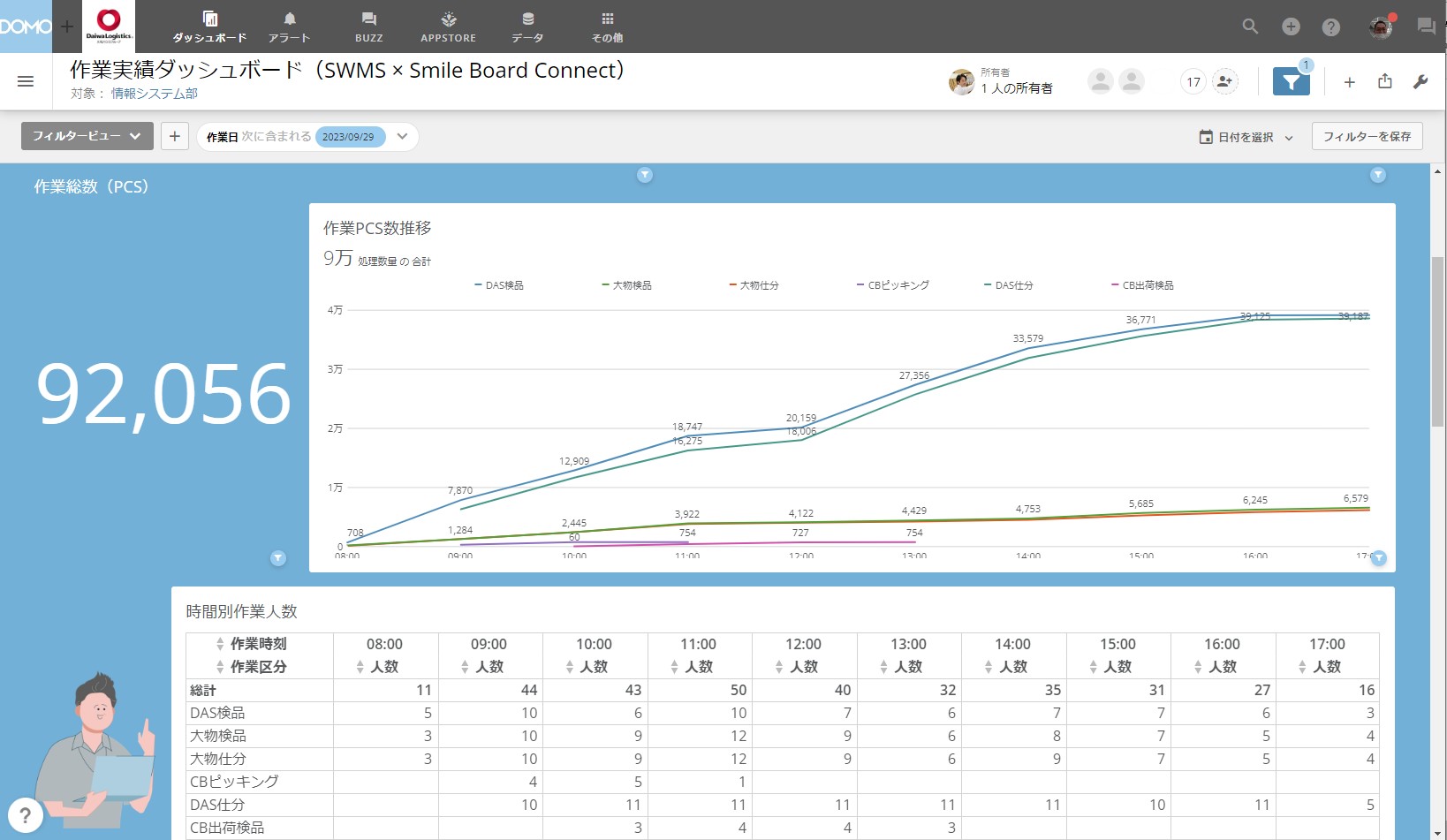
Task: Expand the フィルタービュー dropdown
Action: click(87, 136)
